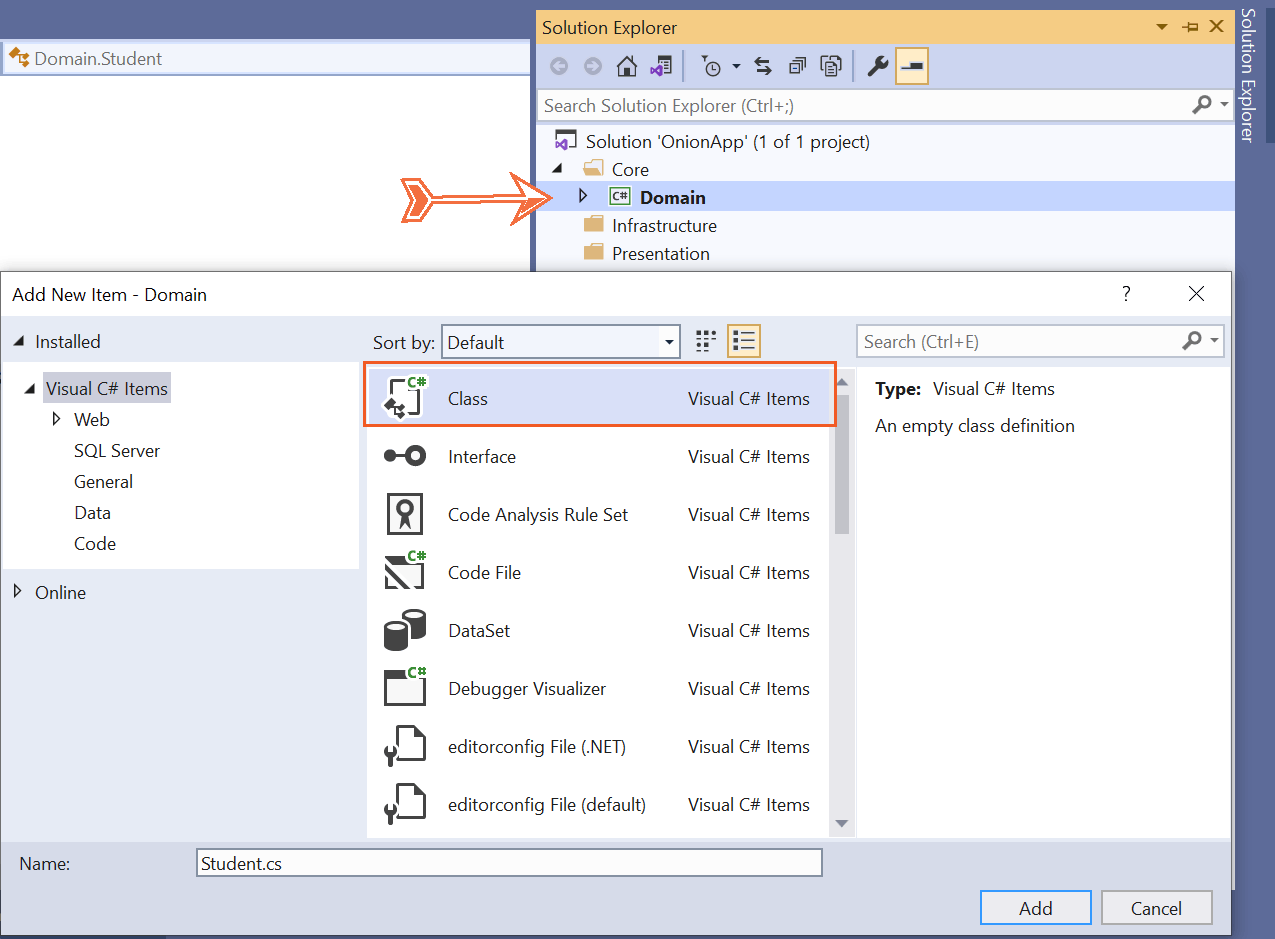Open the Sort by Default combo box
This screenshot has height=939, width=1275.
pyautogui.click(x=561, y=342)
